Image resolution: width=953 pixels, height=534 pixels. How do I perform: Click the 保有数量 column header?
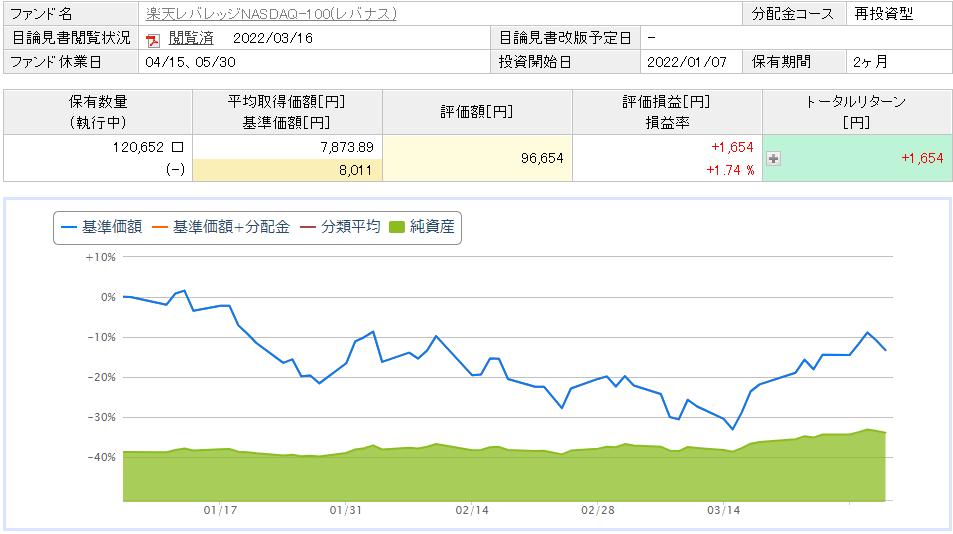98,112
